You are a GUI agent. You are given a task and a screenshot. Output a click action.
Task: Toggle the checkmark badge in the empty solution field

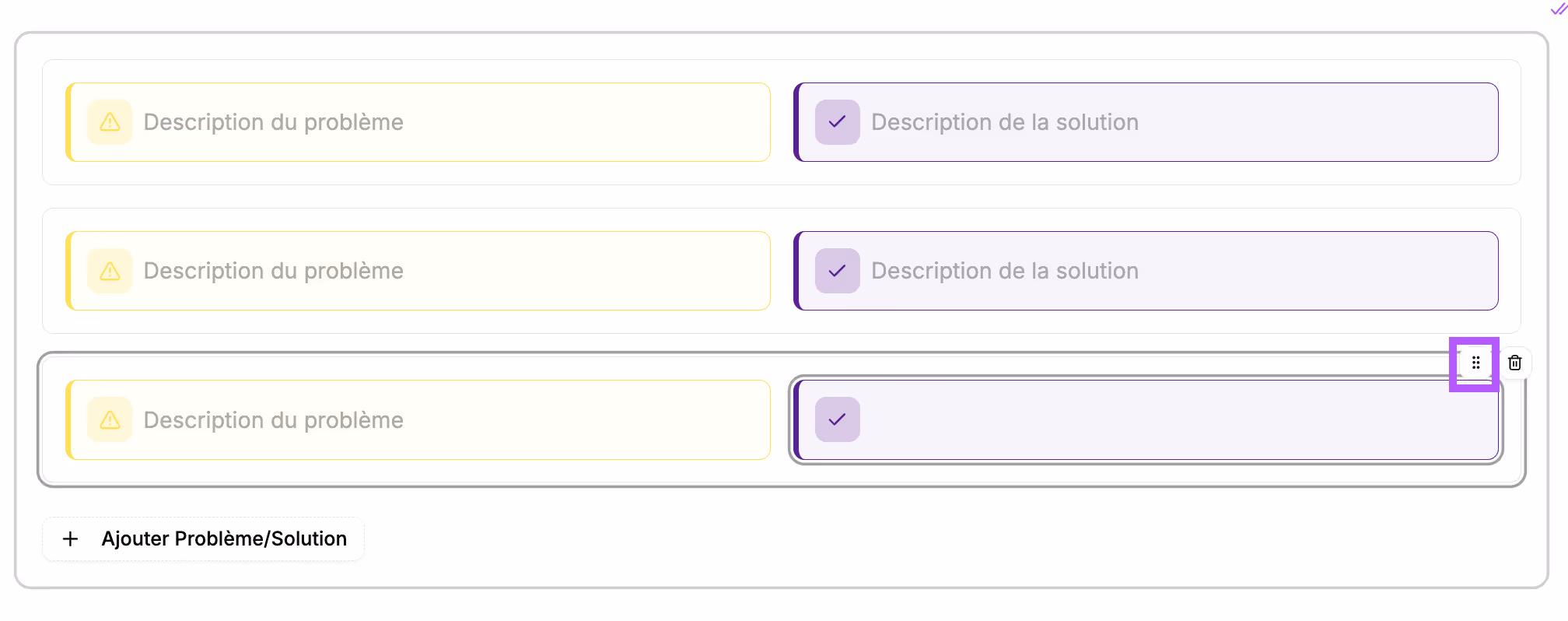coord(838,420)
